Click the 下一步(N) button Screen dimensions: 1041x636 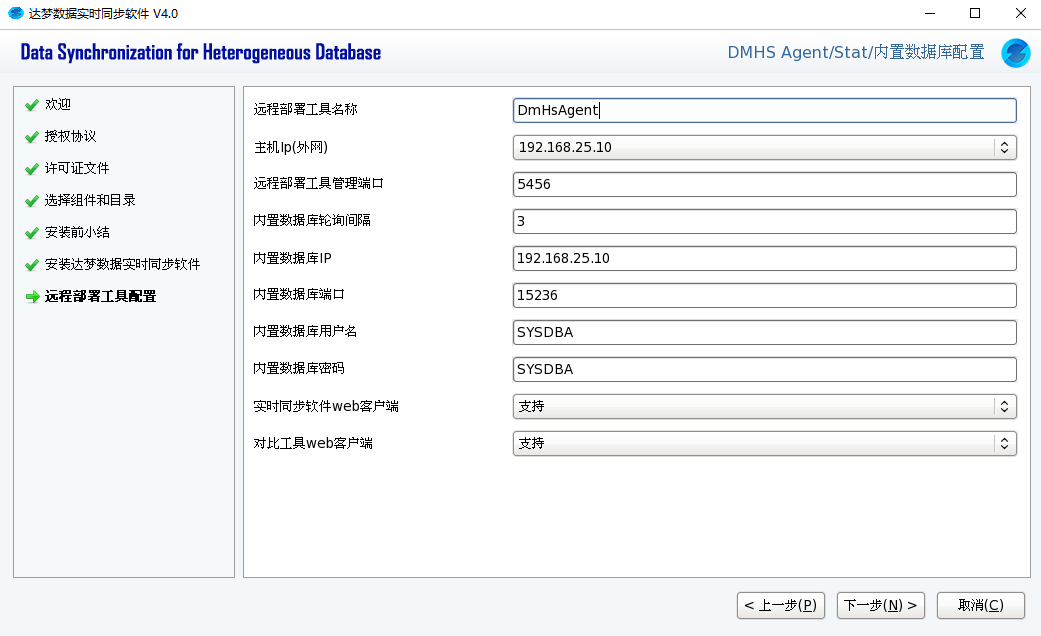[x=880, y=605]
